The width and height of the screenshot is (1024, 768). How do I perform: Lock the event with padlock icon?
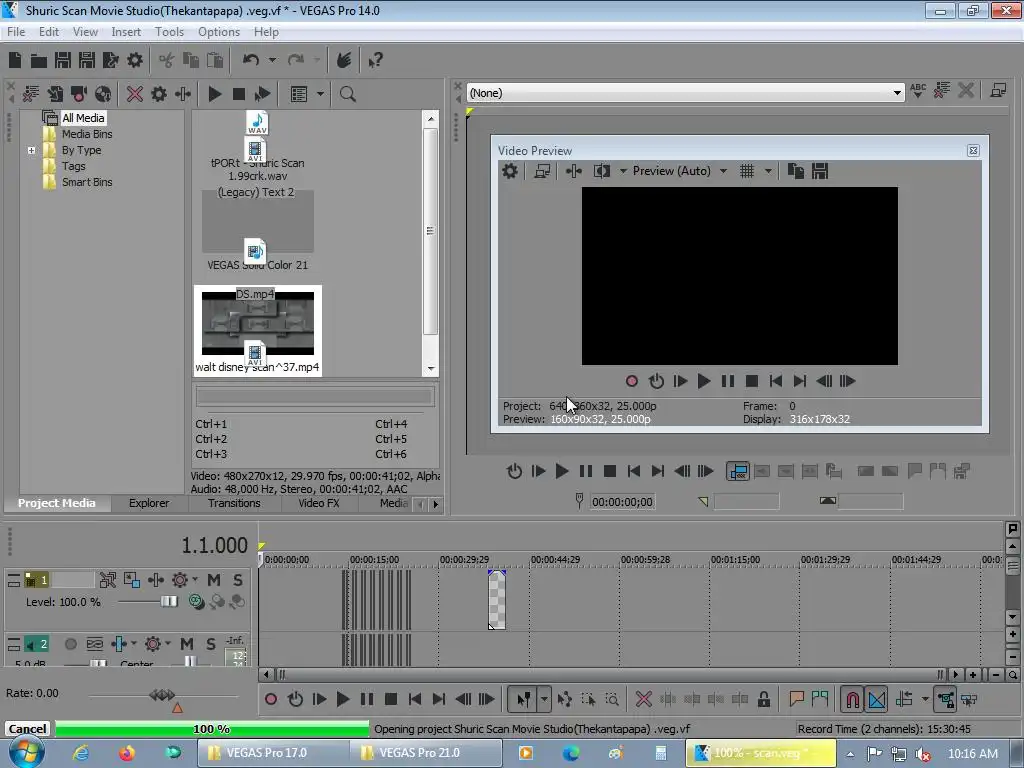pyautogui.click(x=763, y=699)
